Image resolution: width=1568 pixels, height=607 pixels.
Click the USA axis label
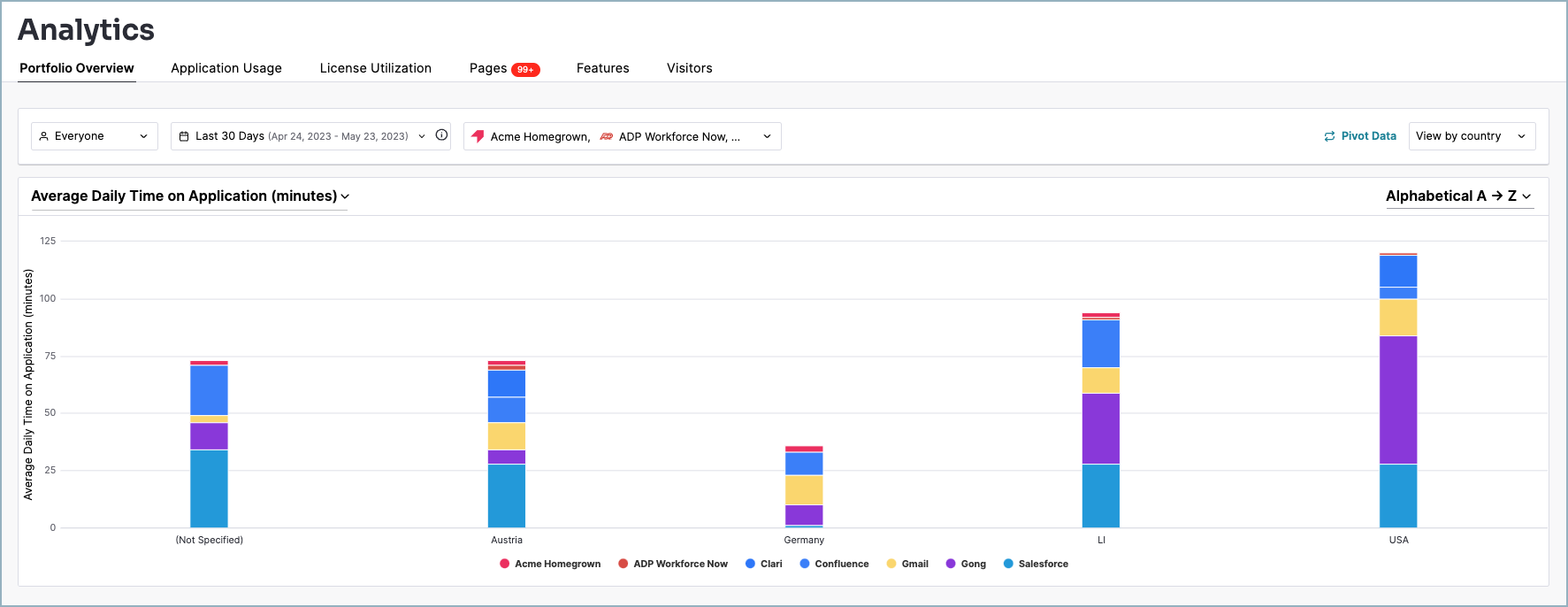pos(1399,540)
